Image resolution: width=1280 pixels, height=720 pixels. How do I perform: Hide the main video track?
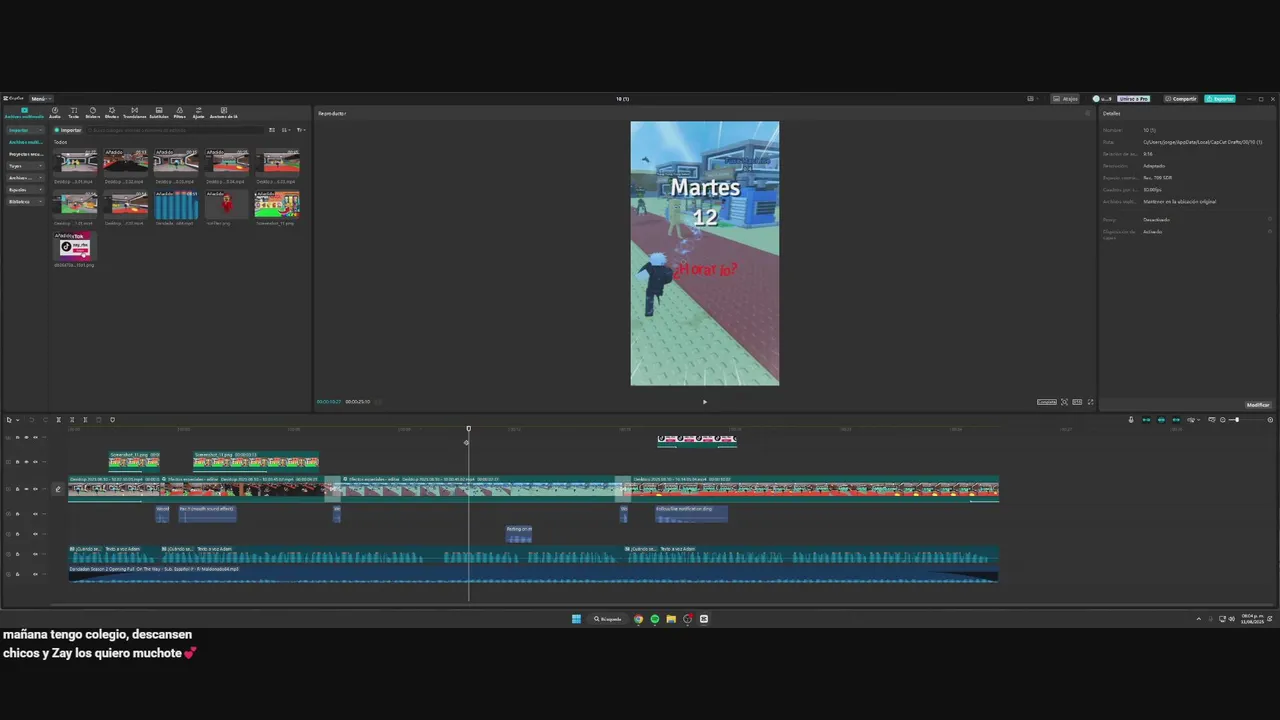pyautogui.click(x=26, y=489)
